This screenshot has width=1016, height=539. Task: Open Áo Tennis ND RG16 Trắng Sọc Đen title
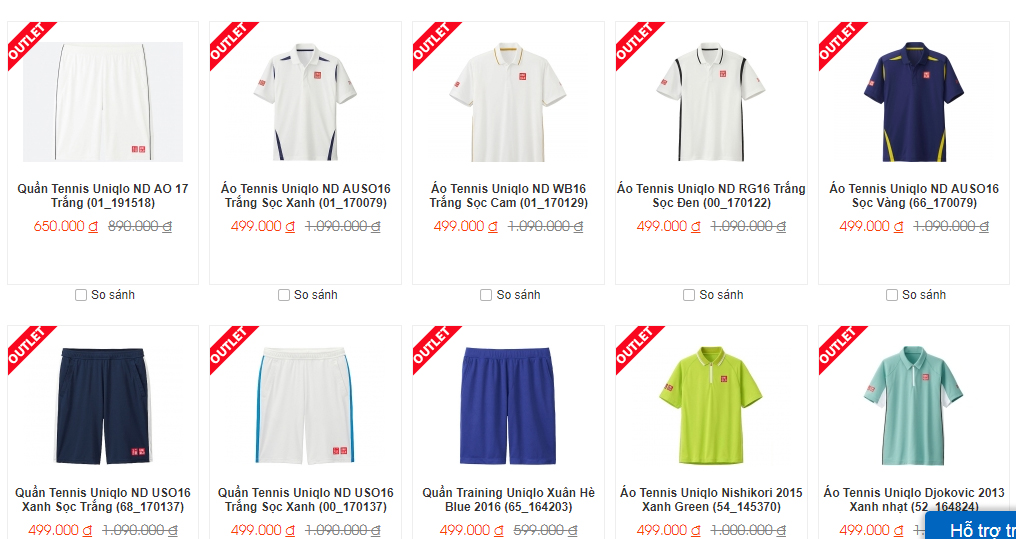click(x=711, y=196)
